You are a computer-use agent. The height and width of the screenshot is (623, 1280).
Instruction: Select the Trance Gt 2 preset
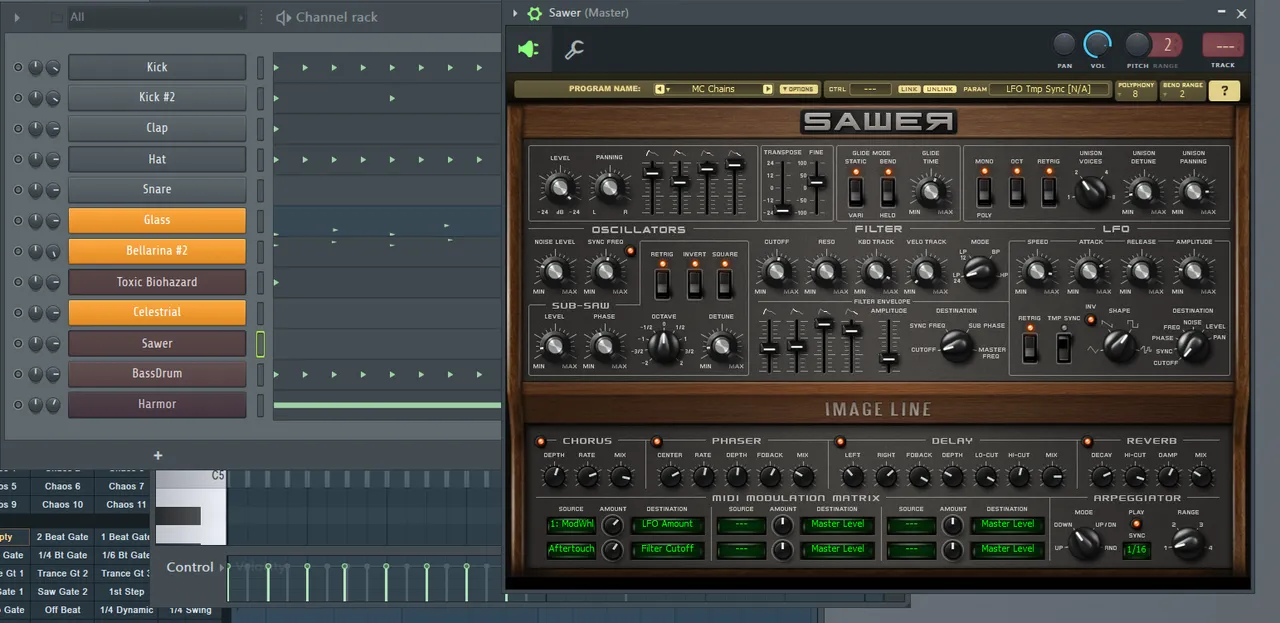click(63, 573)
